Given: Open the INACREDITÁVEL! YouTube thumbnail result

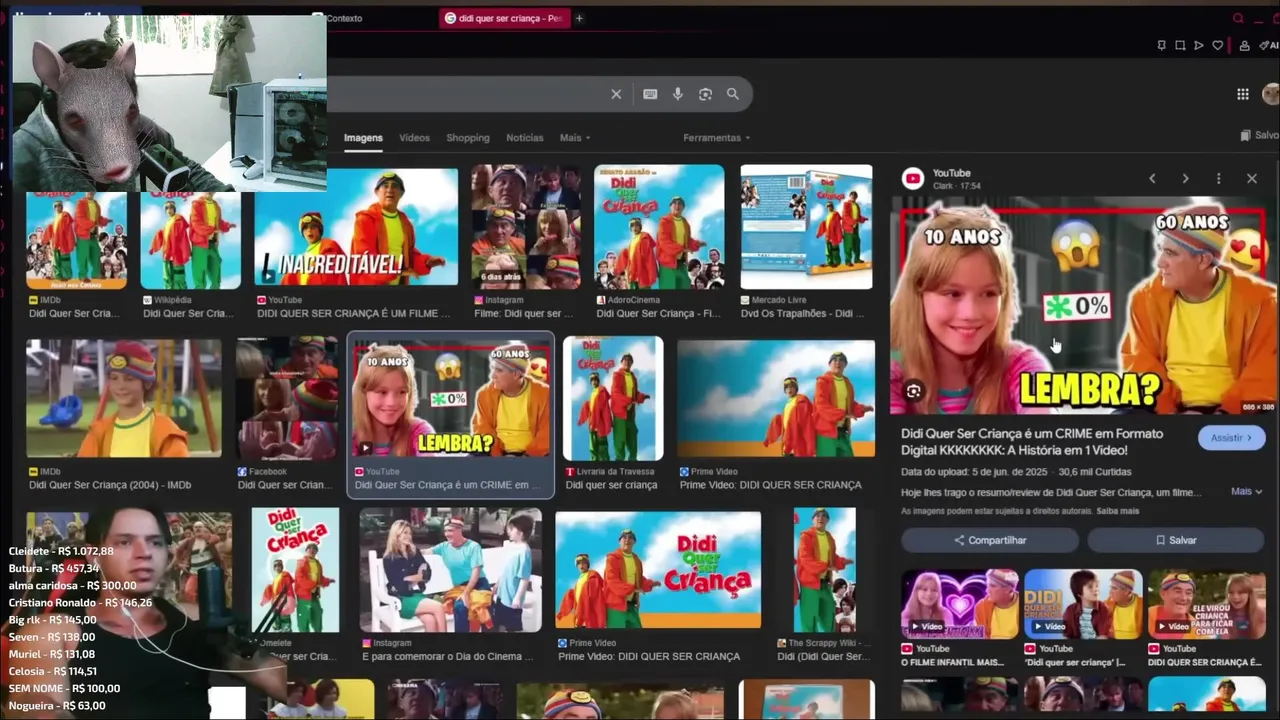Looking at the screenshot, I should [x=356, y=228].
